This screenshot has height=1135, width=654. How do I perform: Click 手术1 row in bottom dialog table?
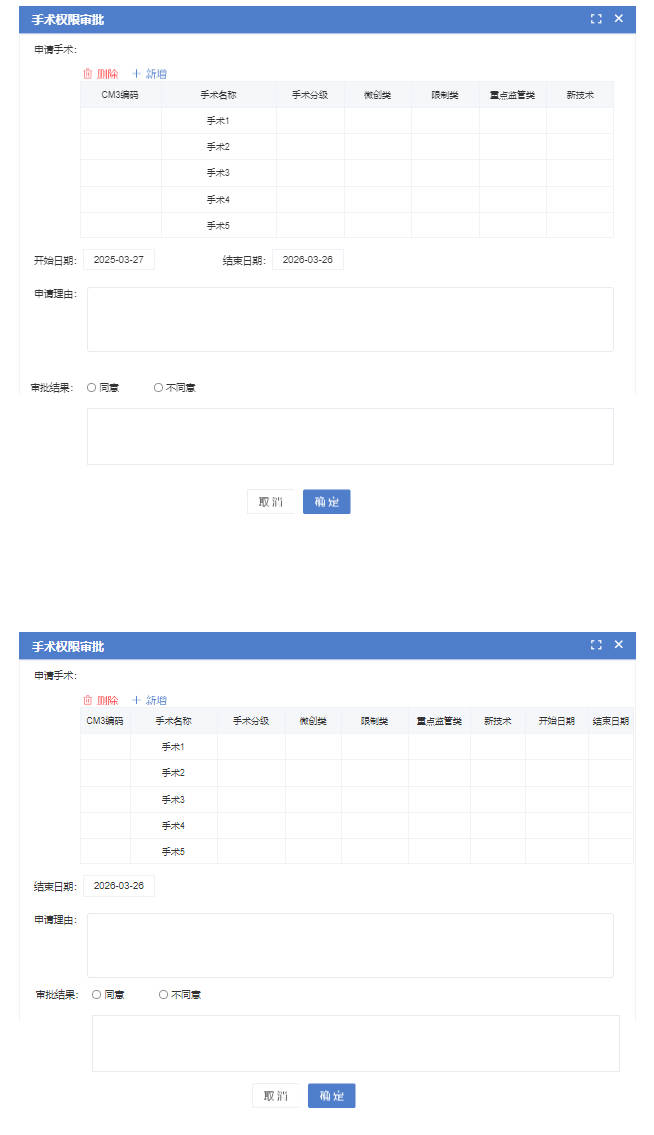coord(357,746)
